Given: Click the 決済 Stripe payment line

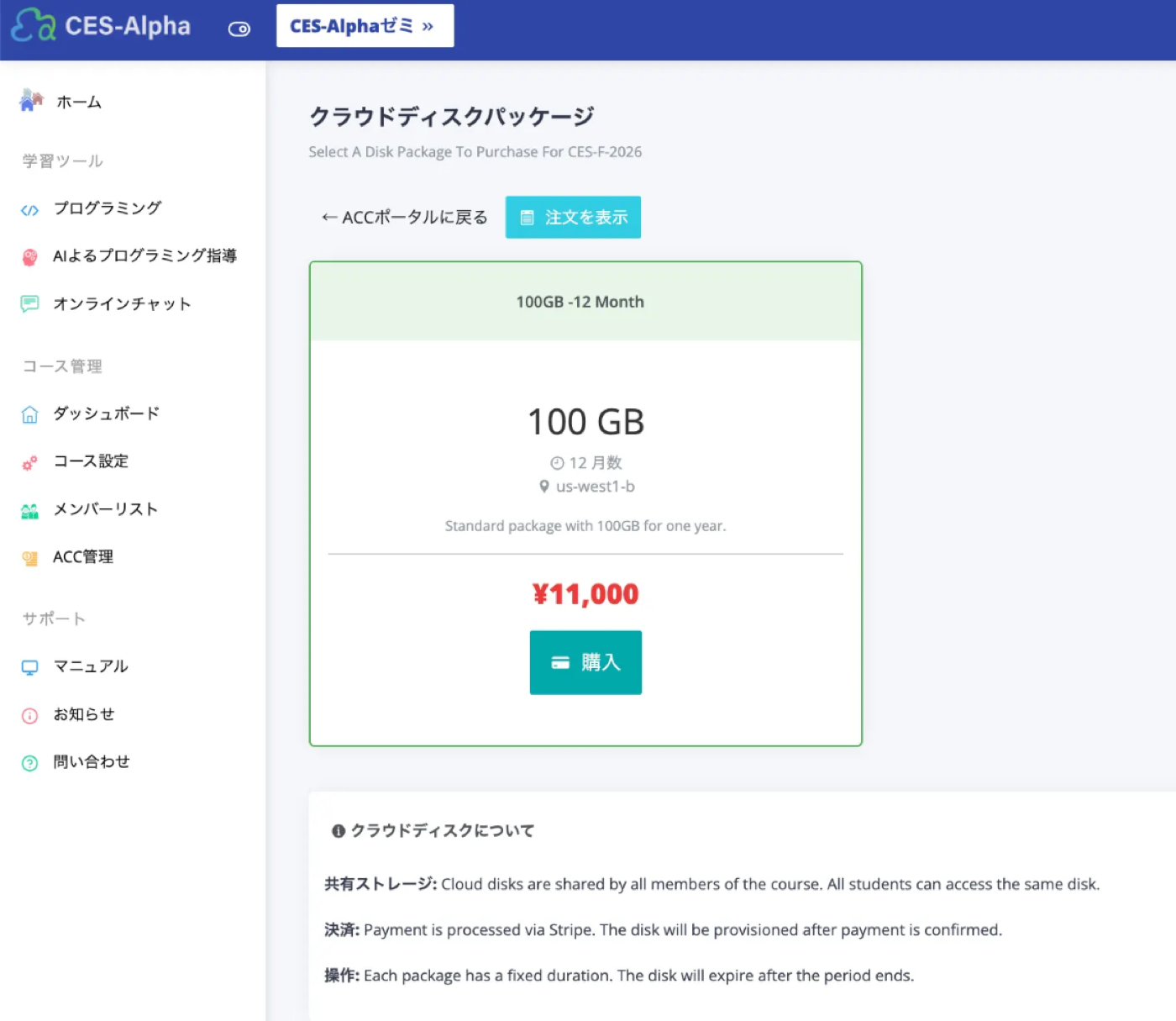Looking at the screenshot, I should pyautogui.click(x=664, y=930).
